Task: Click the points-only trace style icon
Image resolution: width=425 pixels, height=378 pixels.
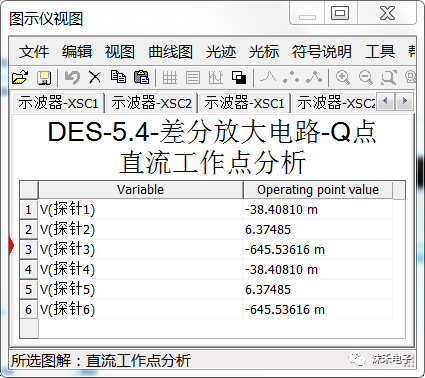Action: [x=291, y=77]
